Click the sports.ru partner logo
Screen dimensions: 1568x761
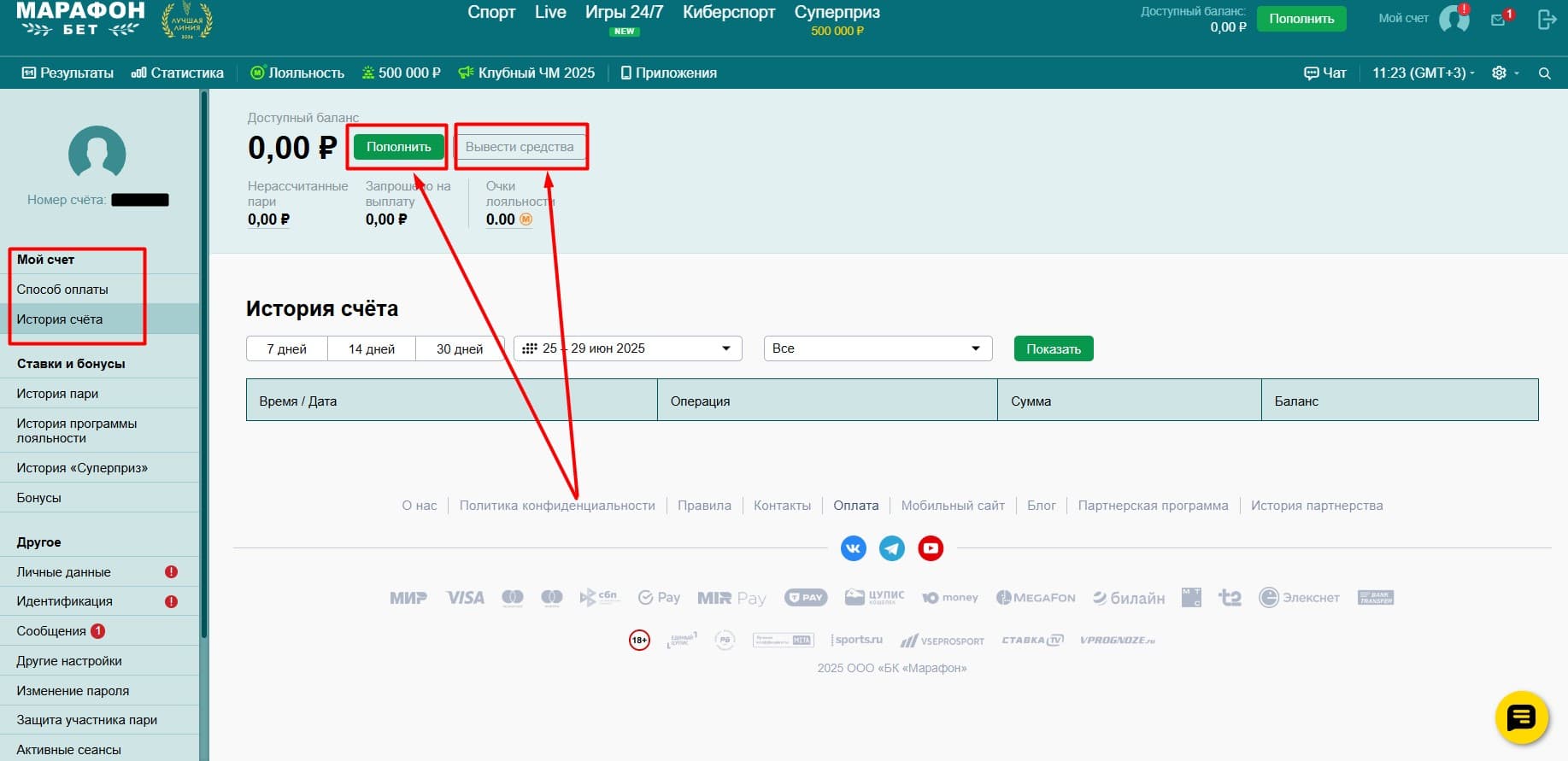856,640
